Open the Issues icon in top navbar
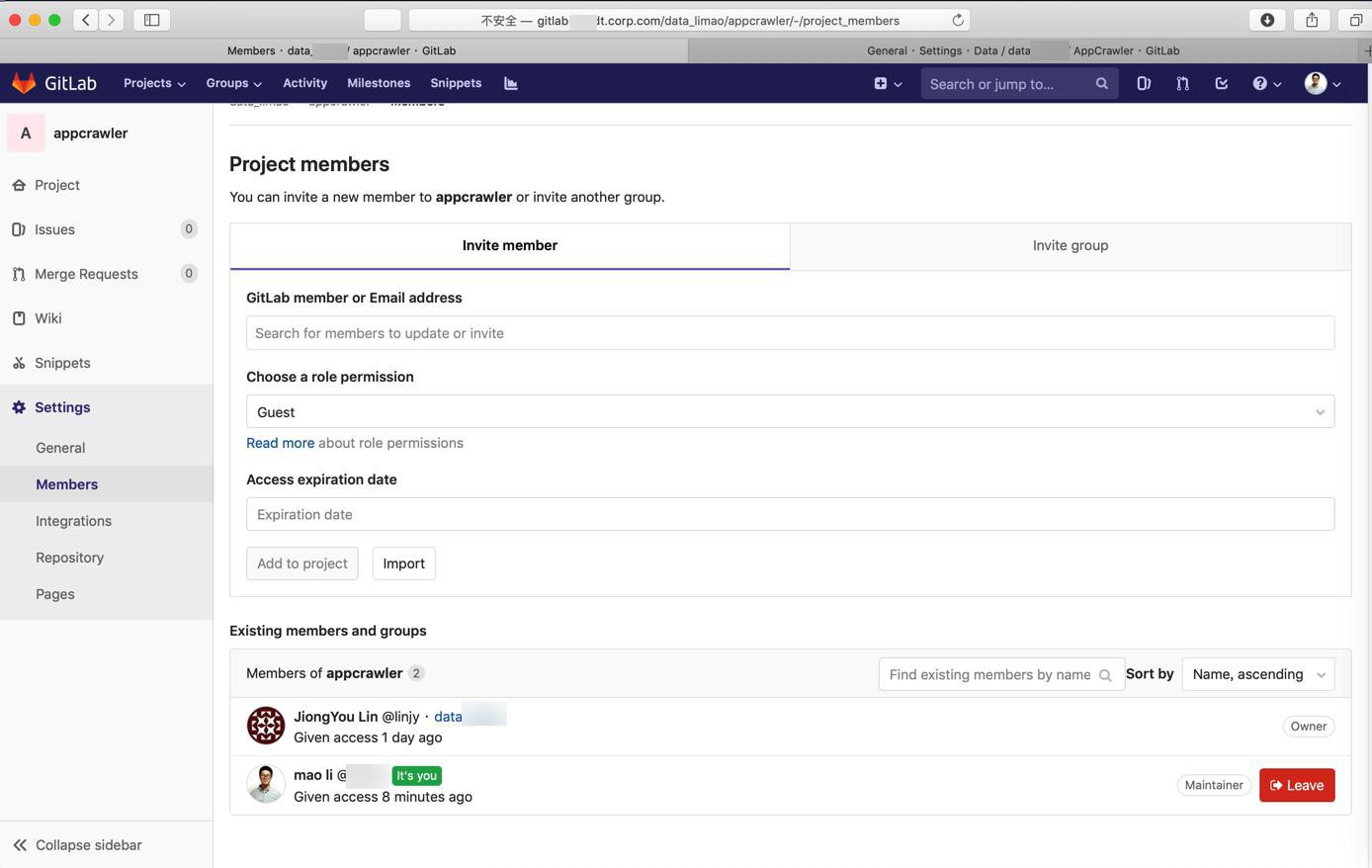The image size is (1372, 868). tap(1144, 84)
